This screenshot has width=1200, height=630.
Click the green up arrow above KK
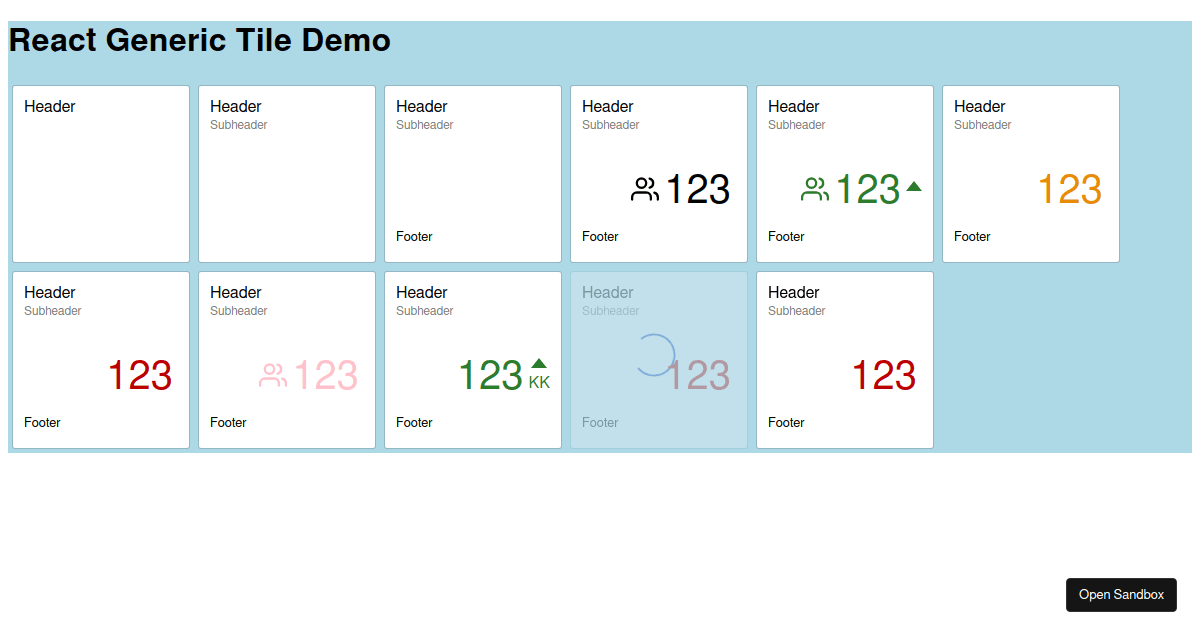[x=539, y=364]
